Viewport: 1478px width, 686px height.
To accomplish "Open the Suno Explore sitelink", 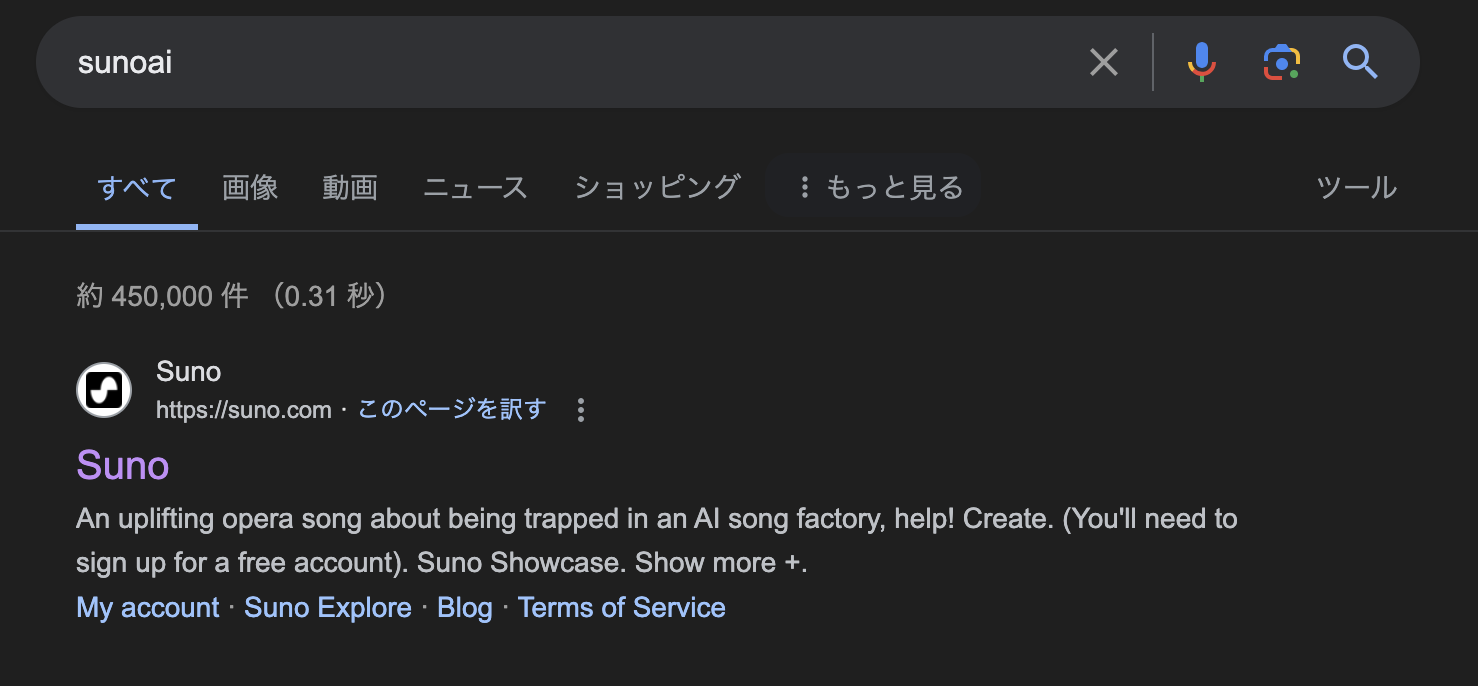I will coord(328,608).
